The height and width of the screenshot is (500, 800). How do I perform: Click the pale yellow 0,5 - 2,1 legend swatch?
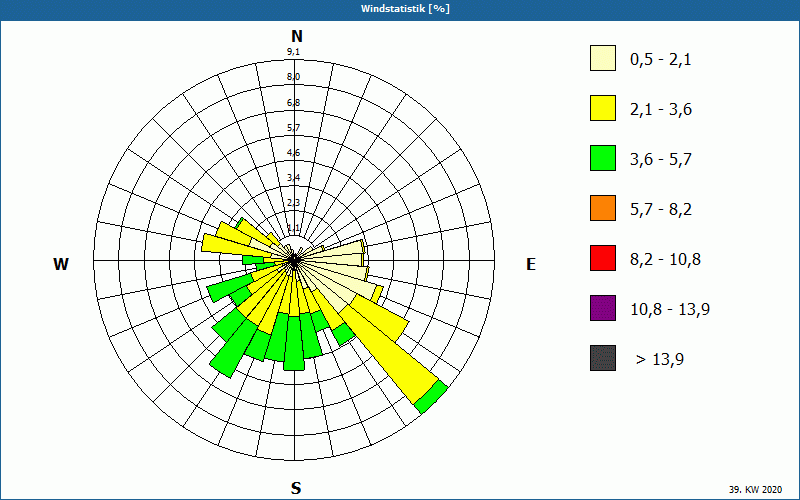click(603, 58)
